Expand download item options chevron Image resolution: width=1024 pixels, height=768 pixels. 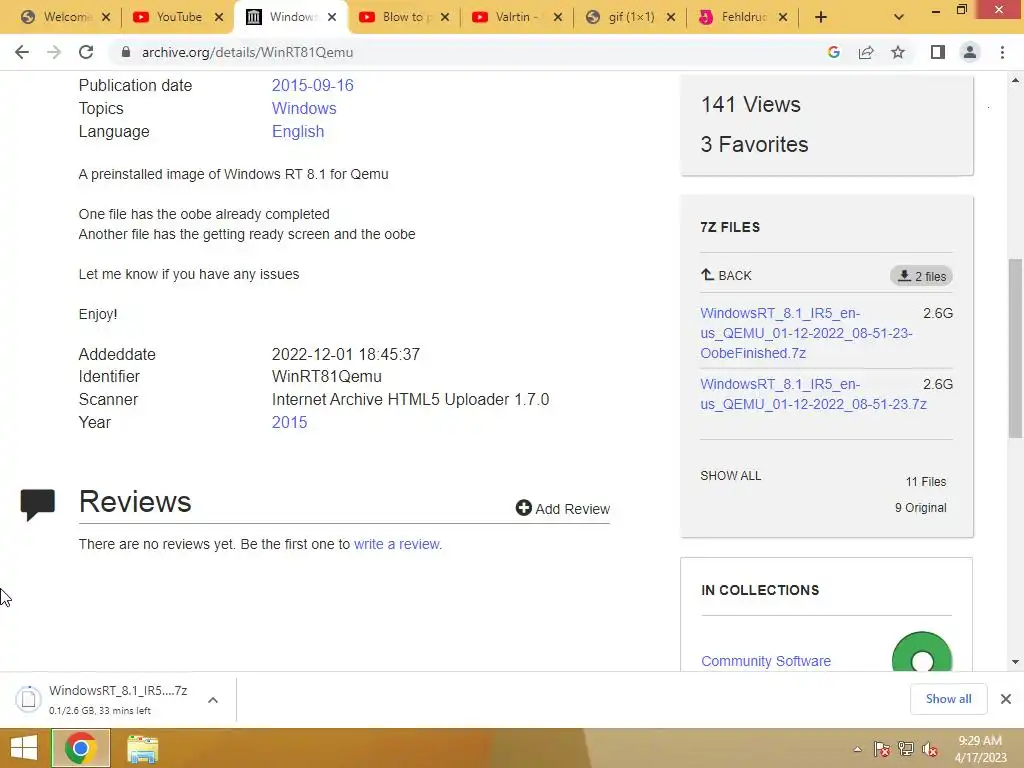pyautogui.click(x=213, y=700)
